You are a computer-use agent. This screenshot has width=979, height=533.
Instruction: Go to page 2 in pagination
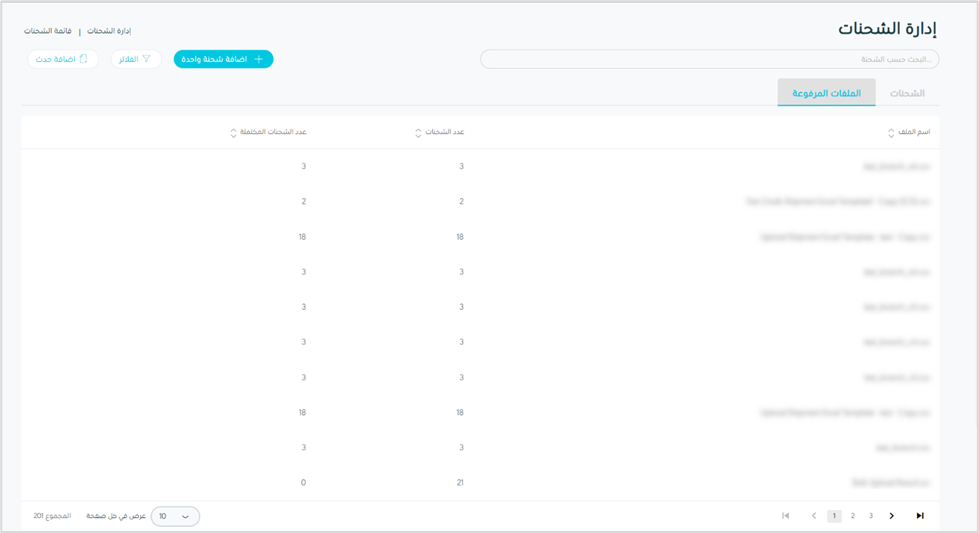pyautogui.click(x=852, y=516)
